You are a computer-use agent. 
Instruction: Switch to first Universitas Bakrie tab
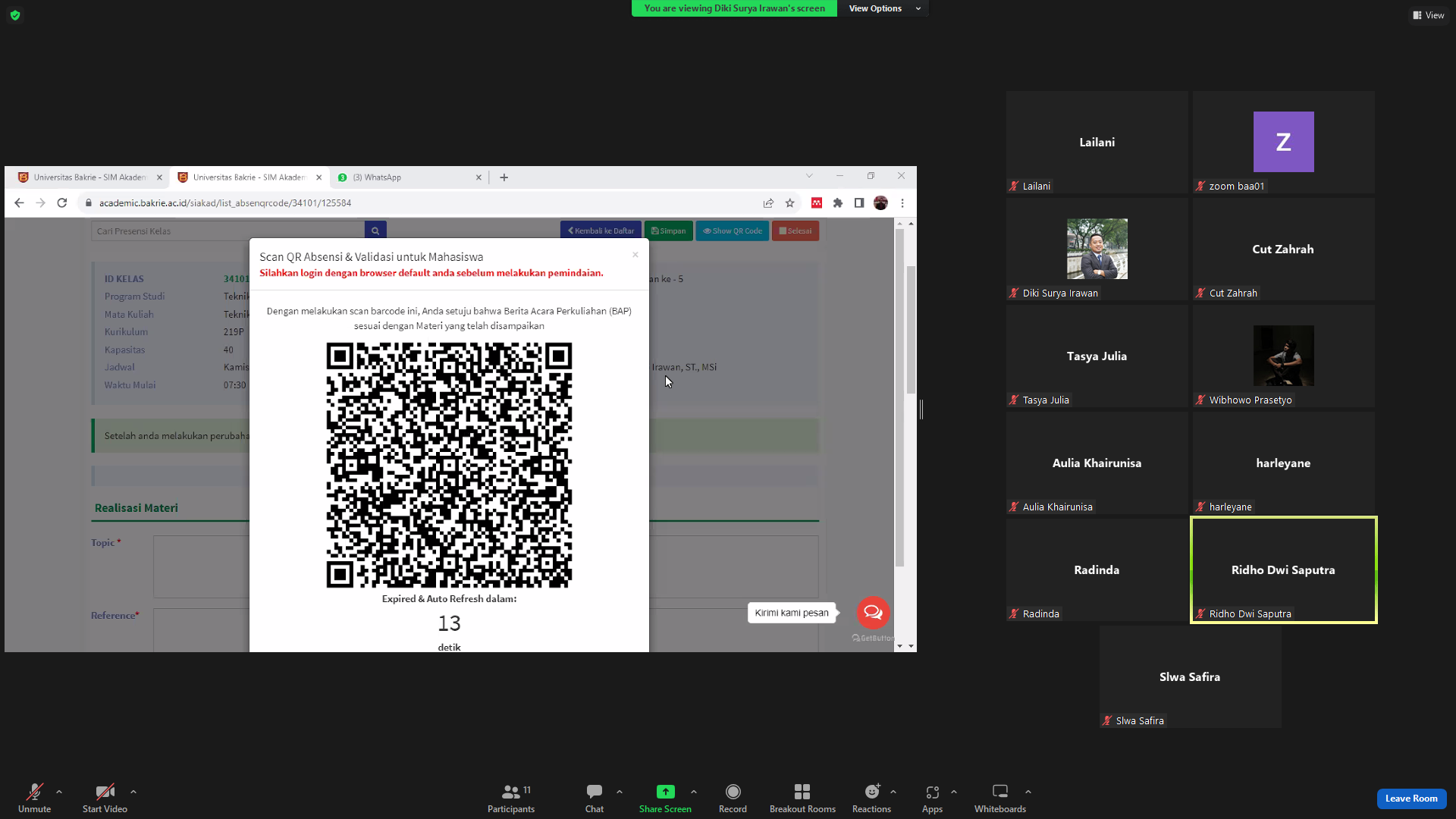(x=89, y=177)
